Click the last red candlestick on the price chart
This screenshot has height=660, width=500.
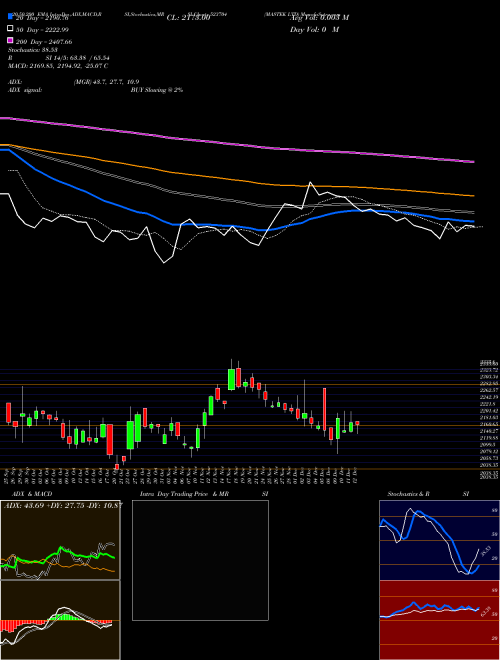[357, 423]
